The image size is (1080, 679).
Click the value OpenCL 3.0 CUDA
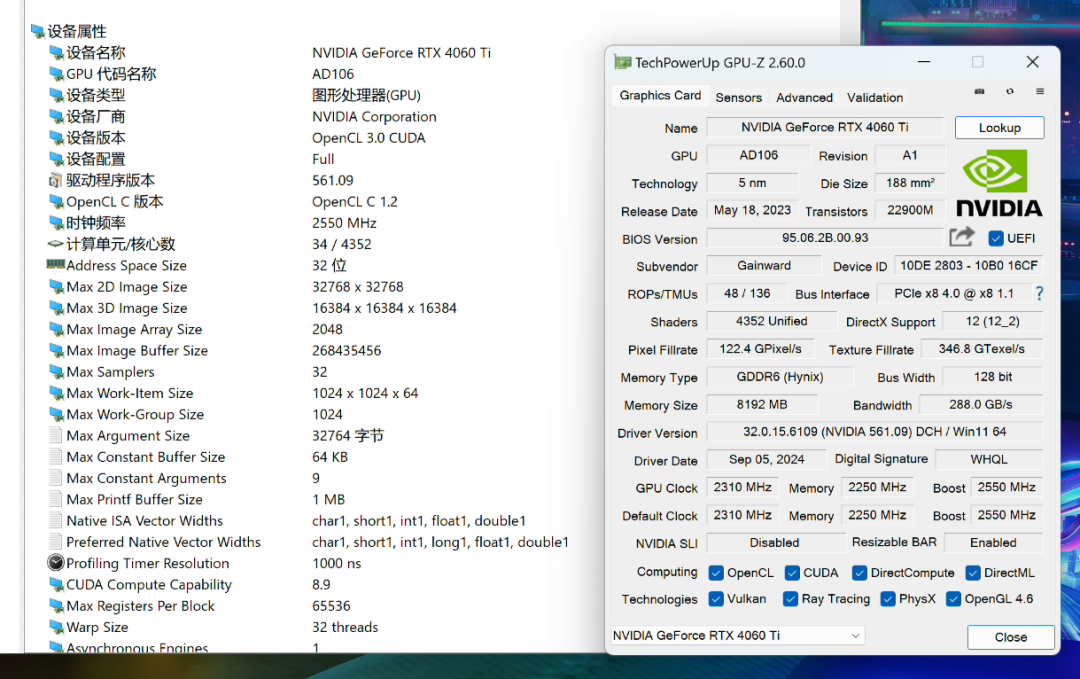click(x=368, y=138)
